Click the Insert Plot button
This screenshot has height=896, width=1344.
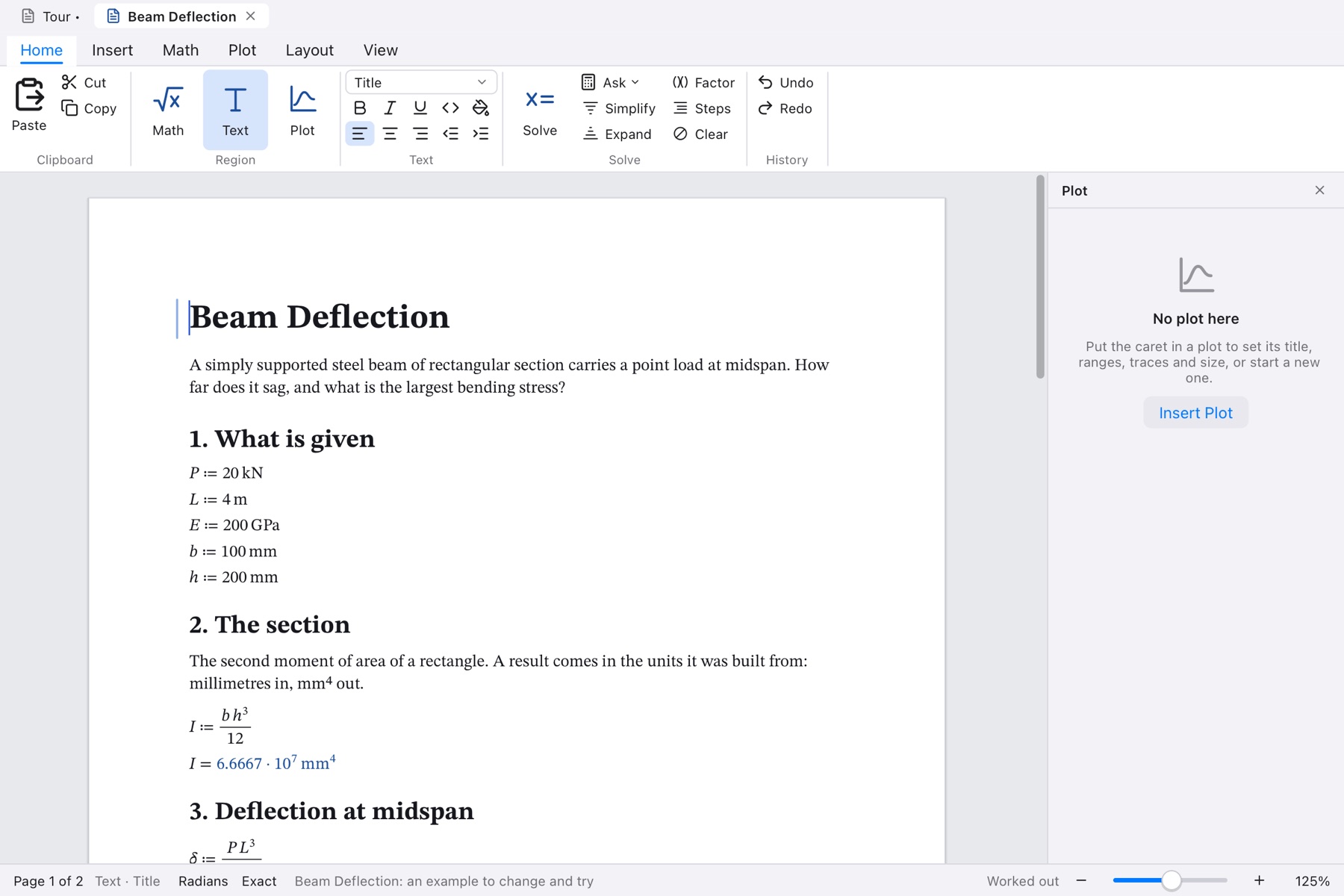coord(1195,413)
